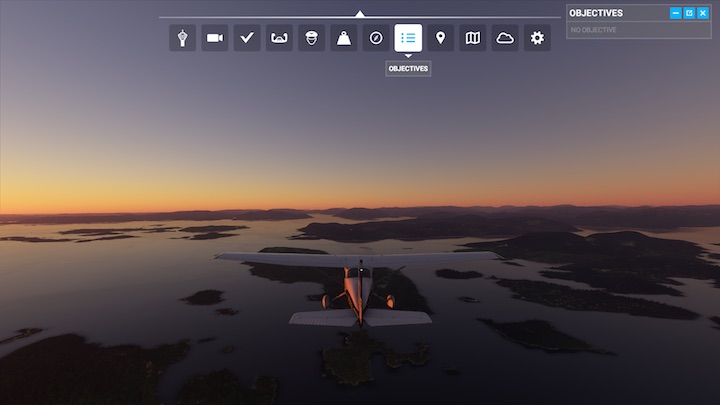Image resolution: width=720 pixels, height=405 pixels.
Task: Click the Objectives tooltip label
Action: click(x=408, y=69)
